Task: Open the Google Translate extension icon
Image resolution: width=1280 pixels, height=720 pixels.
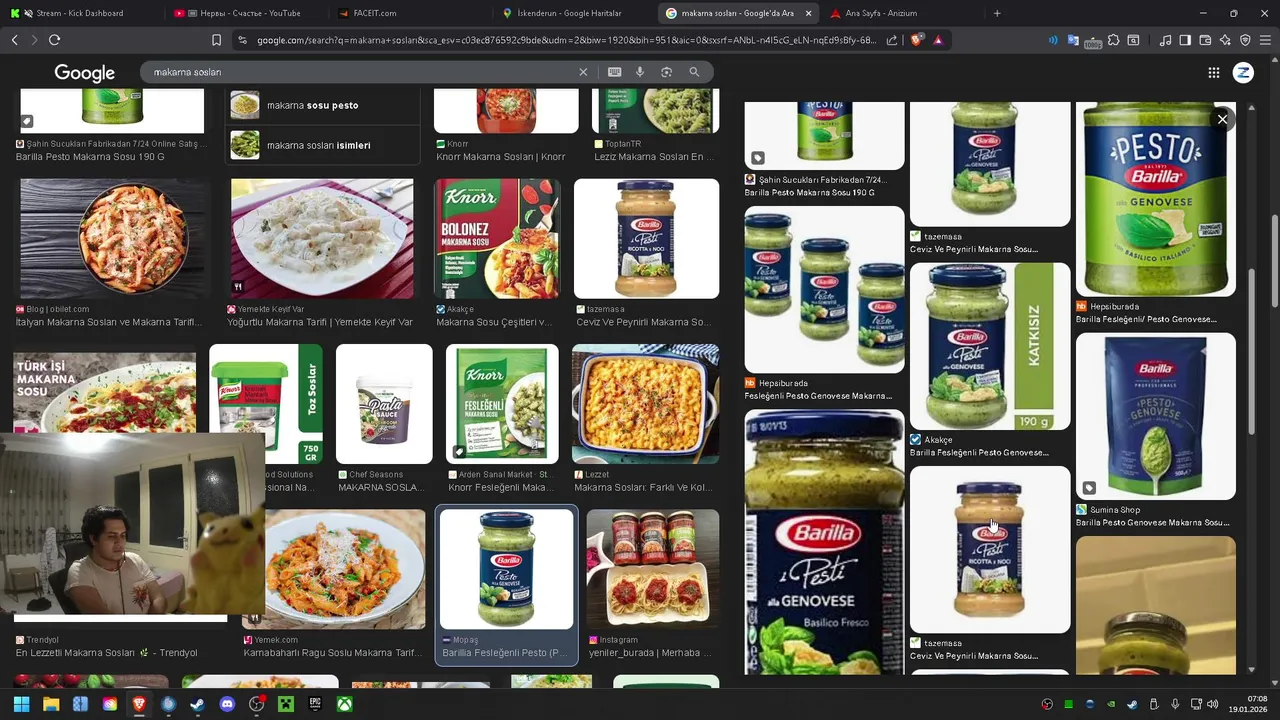Action: [x=1073, y=40]
